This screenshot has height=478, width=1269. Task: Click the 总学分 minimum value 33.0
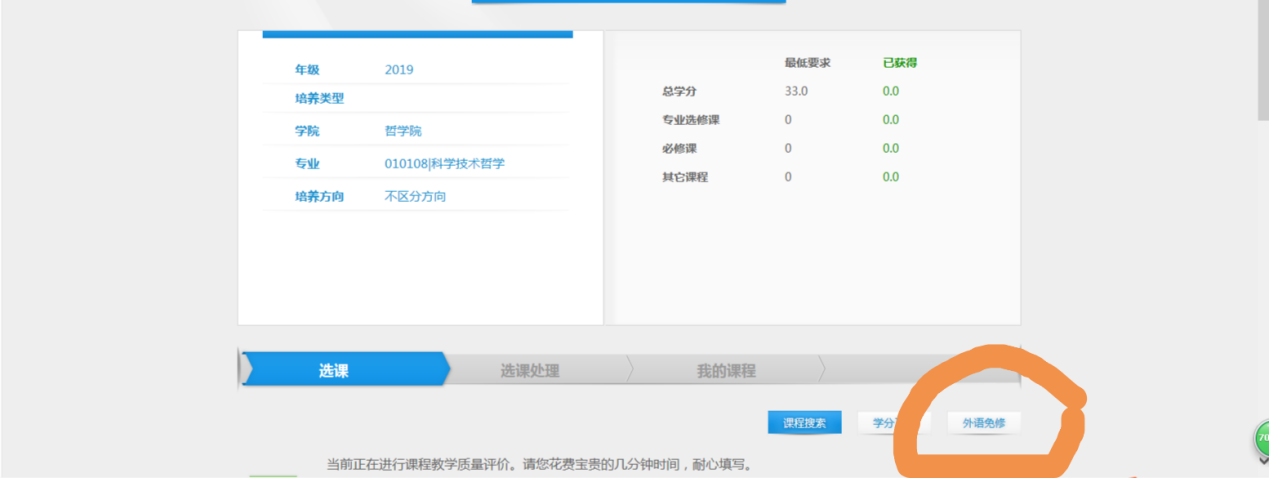(x=796, y=92)
